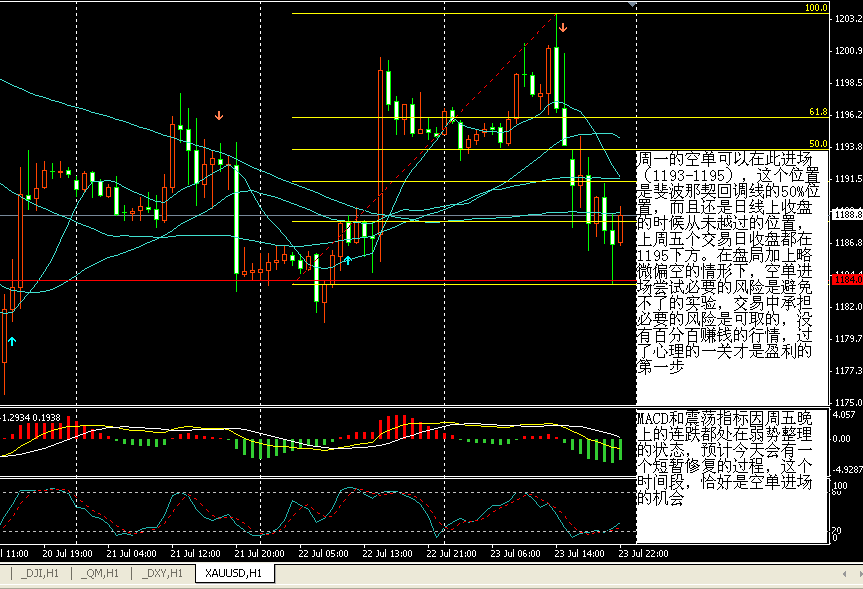
Task: Click the MACD values -1.2934 0.1938 label
Action: pyautogui.click(x=31, y=418)
